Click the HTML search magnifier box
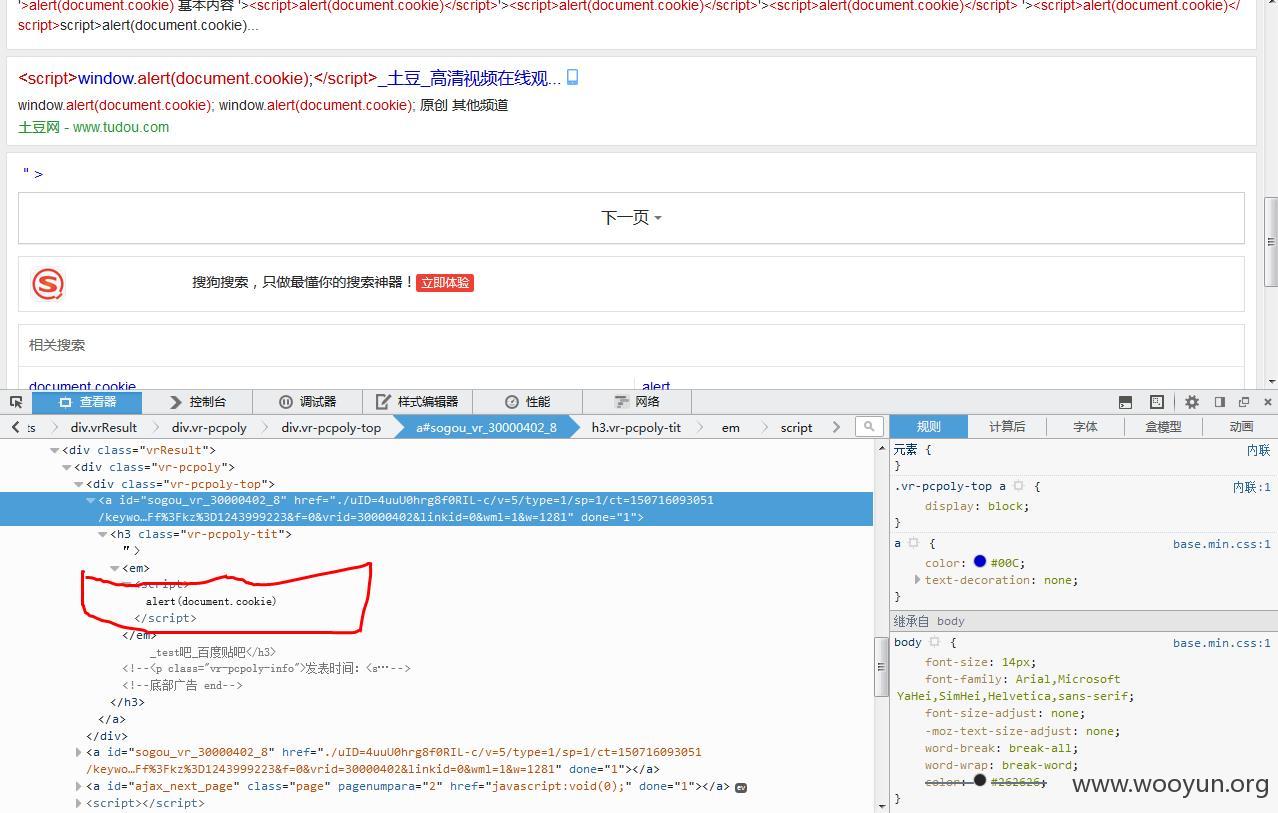This screenshot has width=1278, height=813. tap(869, 427)
